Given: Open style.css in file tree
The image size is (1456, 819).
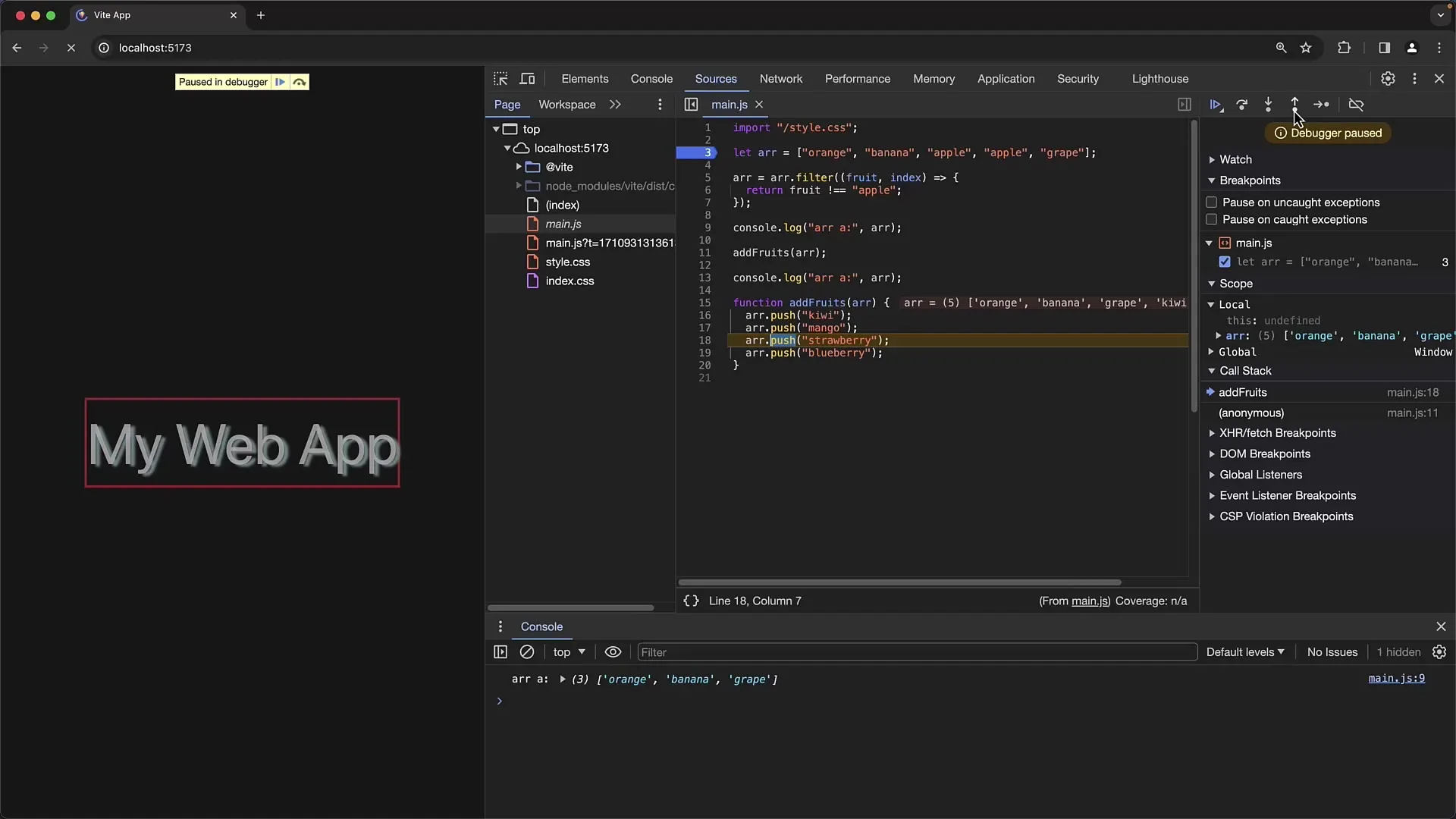Looking at the screenshot, I should click(568, 262).
